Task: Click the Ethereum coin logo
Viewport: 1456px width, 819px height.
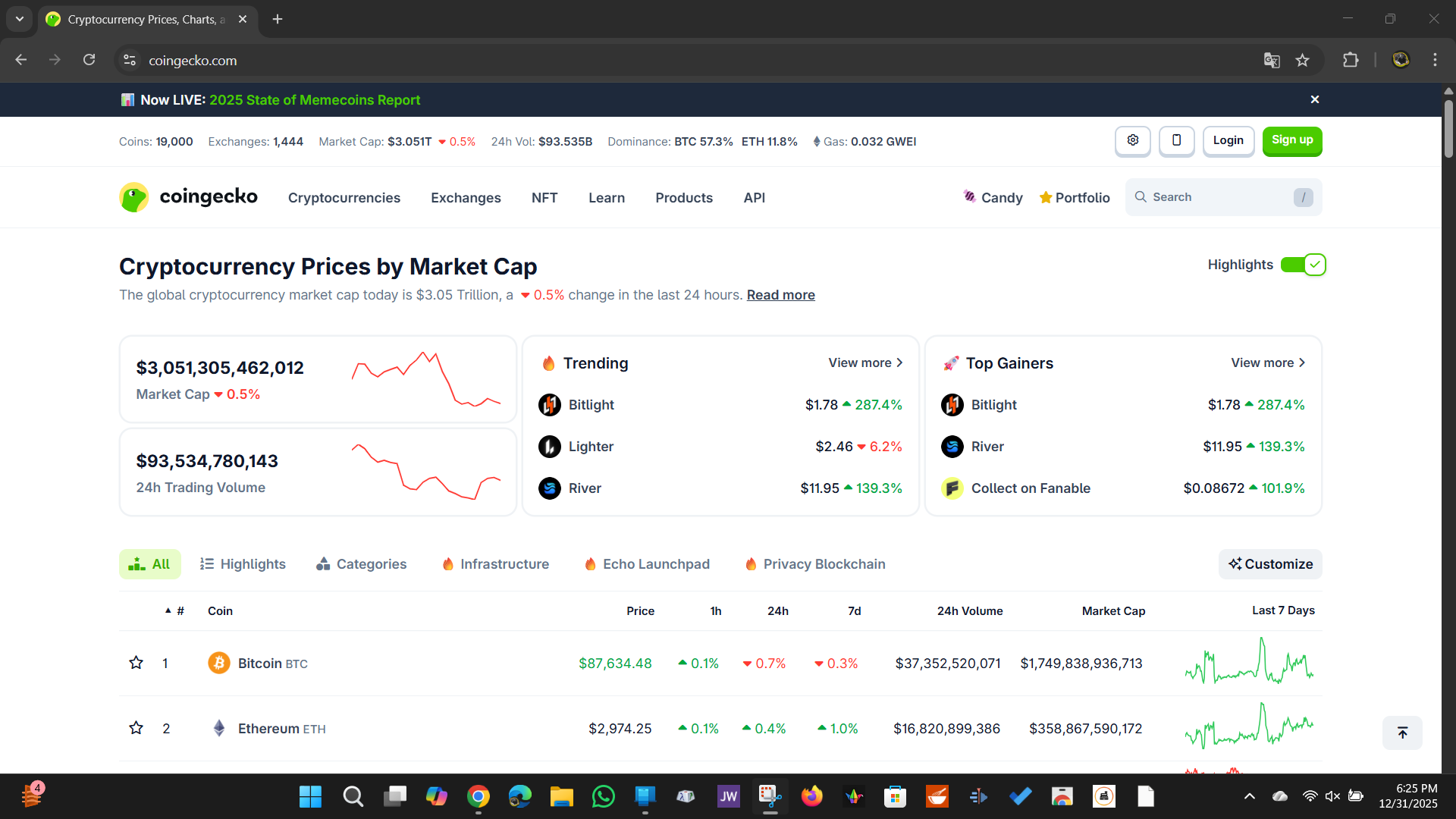Action: (218, 728)
